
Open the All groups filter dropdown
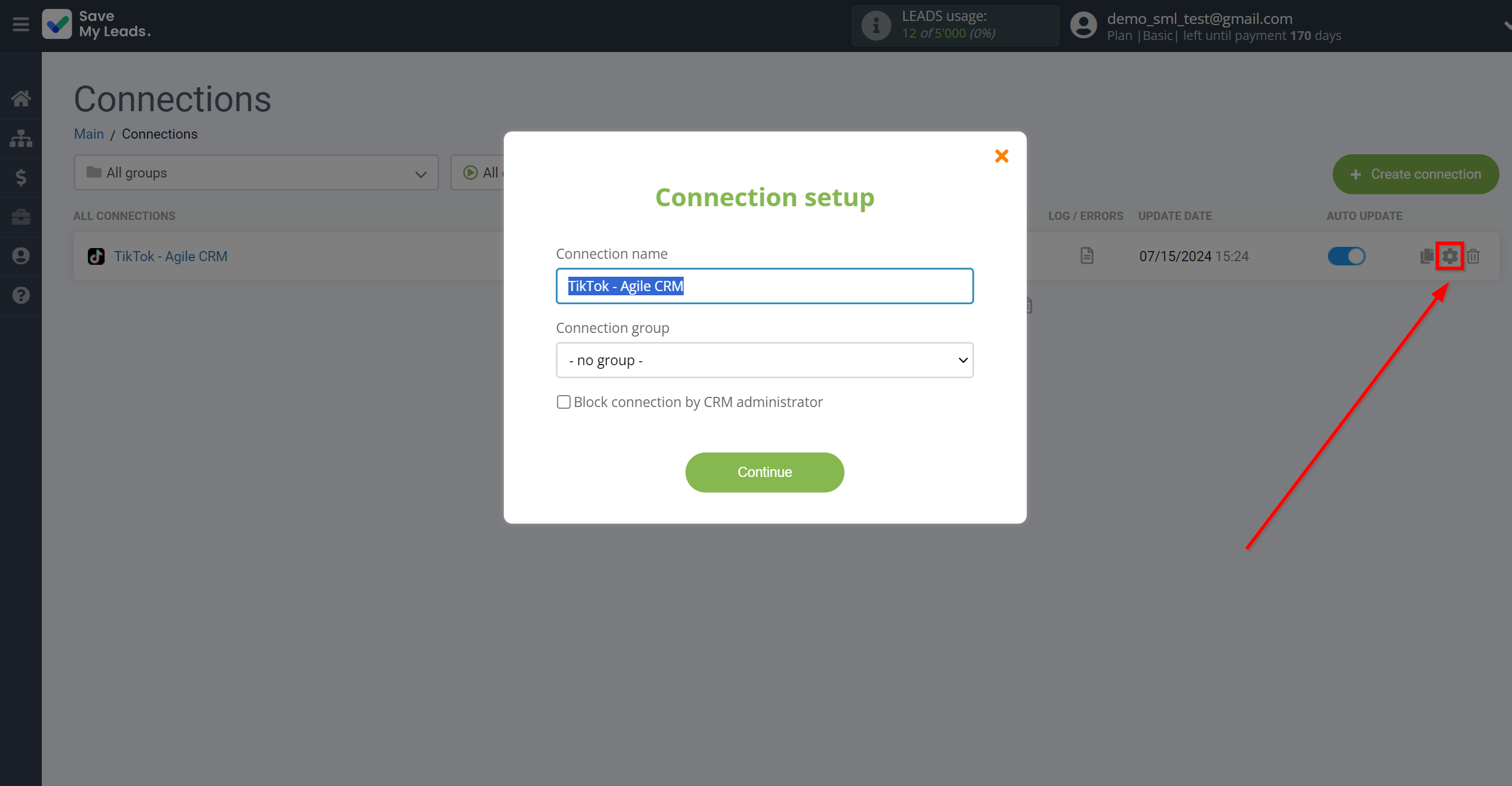pyautogui.click(x=255, y=172)
